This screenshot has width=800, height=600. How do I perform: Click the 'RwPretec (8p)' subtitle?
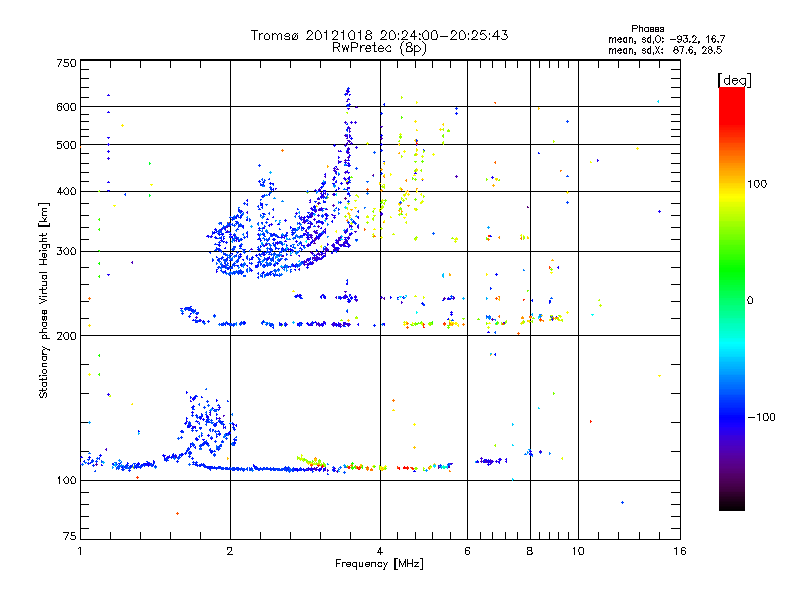(x=379, y=48)
